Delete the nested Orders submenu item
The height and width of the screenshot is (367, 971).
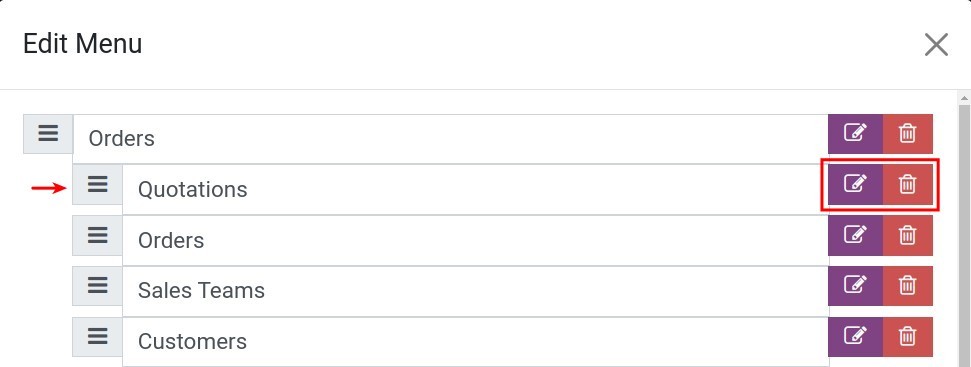click(x=907, y=235)
